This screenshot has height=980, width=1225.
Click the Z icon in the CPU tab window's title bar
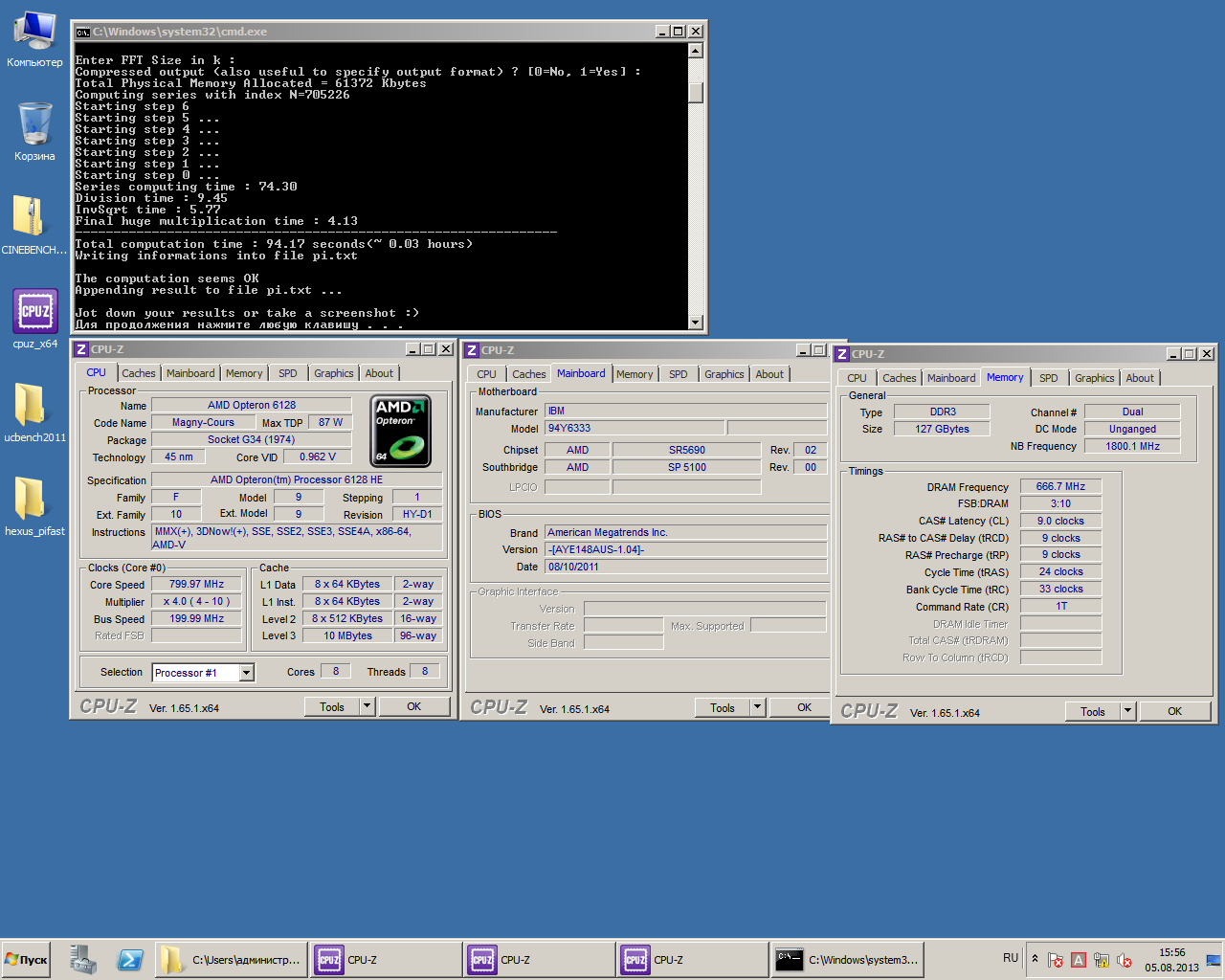(81, 349)
